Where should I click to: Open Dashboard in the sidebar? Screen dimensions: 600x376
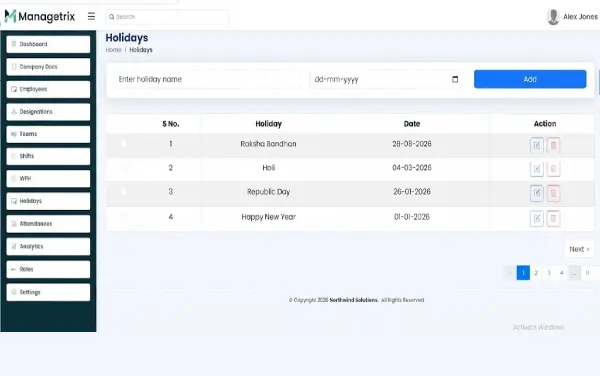48,44
